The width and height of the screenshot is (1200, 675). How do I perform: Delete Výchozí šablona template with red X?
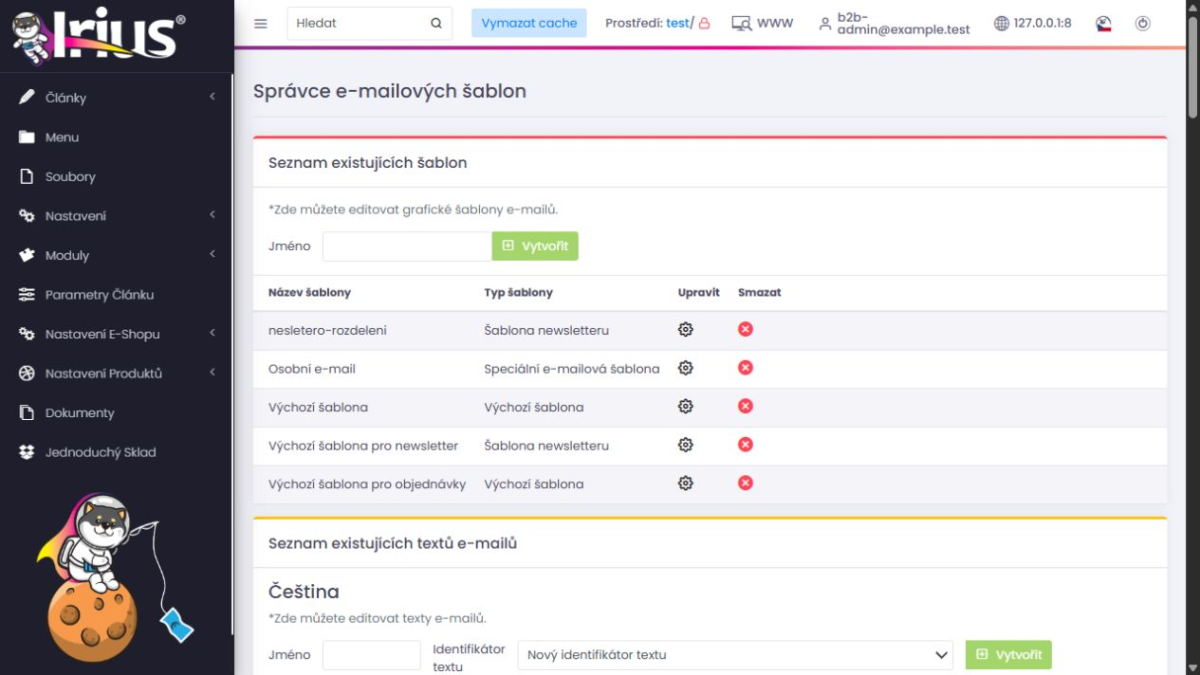pyautogui.click(x=745, y=406)
